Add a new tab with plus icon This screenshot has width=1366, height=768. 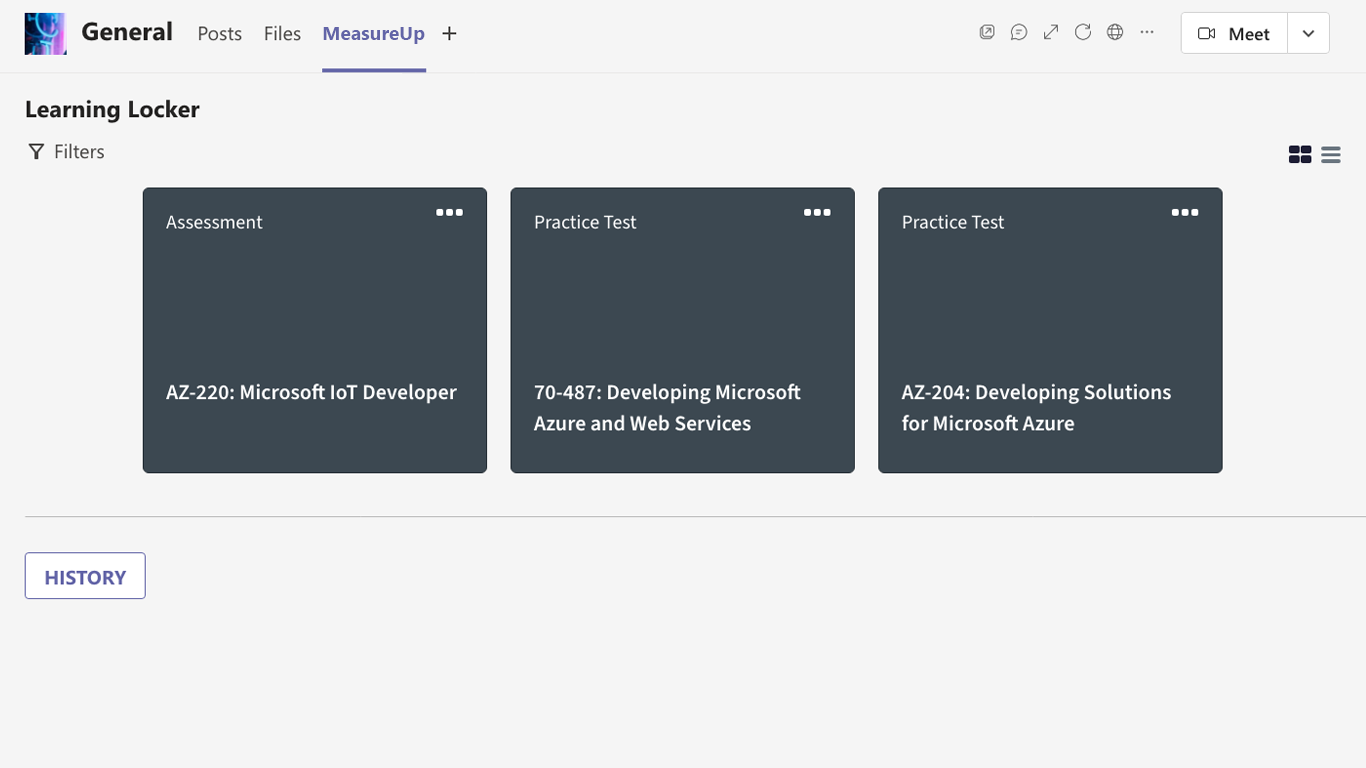coord(450,34)
